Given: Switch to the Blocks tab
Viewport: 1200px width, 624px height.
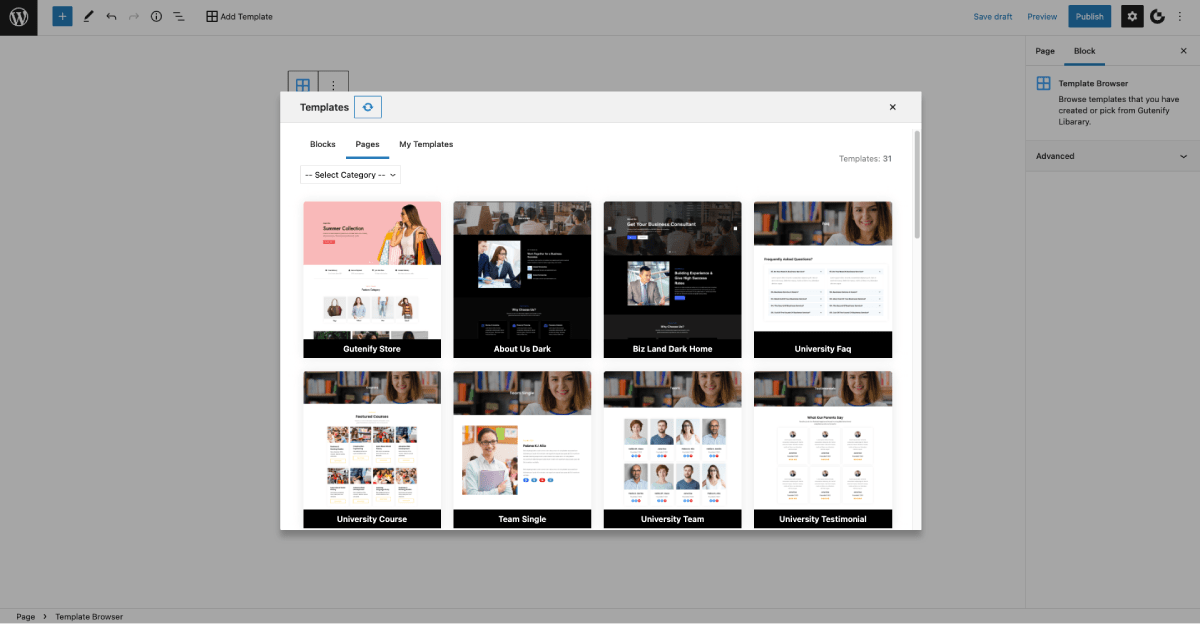Looking at the screenshot, I should click(x=323, y=144).
